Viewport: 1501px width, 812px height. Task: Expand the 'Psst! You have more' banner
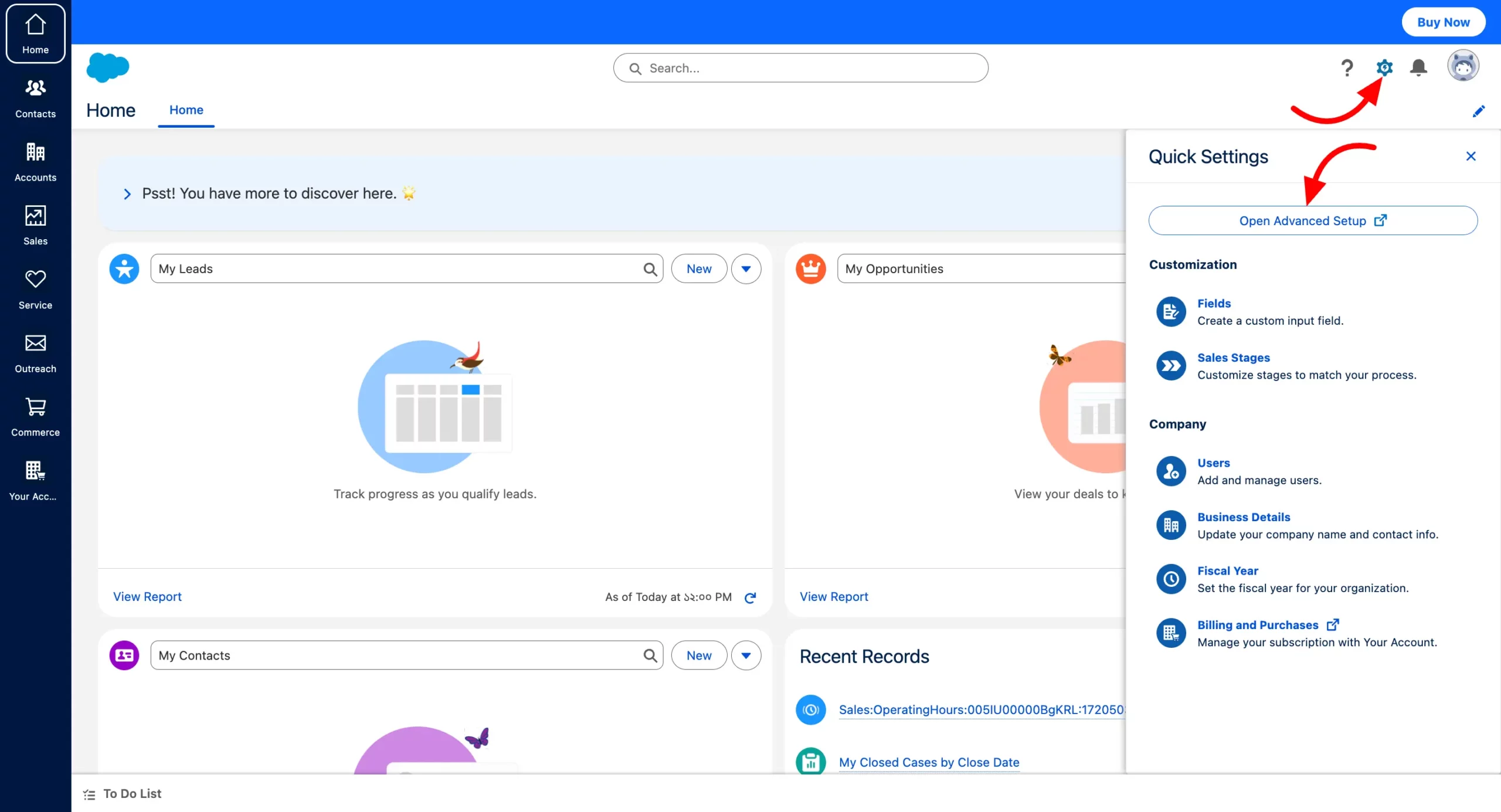coord(127,194)
